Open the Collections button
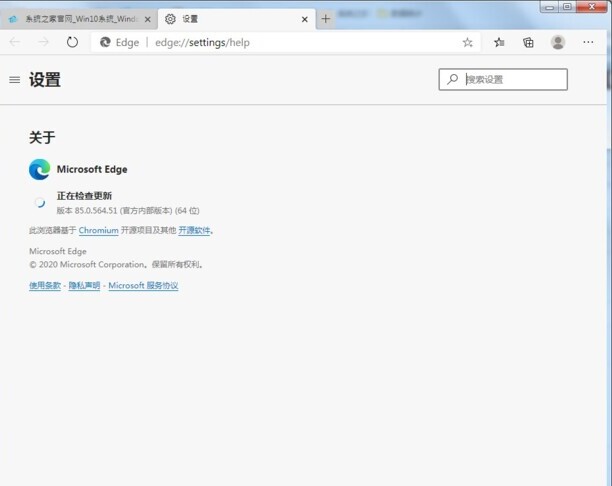This screenshot has height=486, width=612. coord(528,42)
